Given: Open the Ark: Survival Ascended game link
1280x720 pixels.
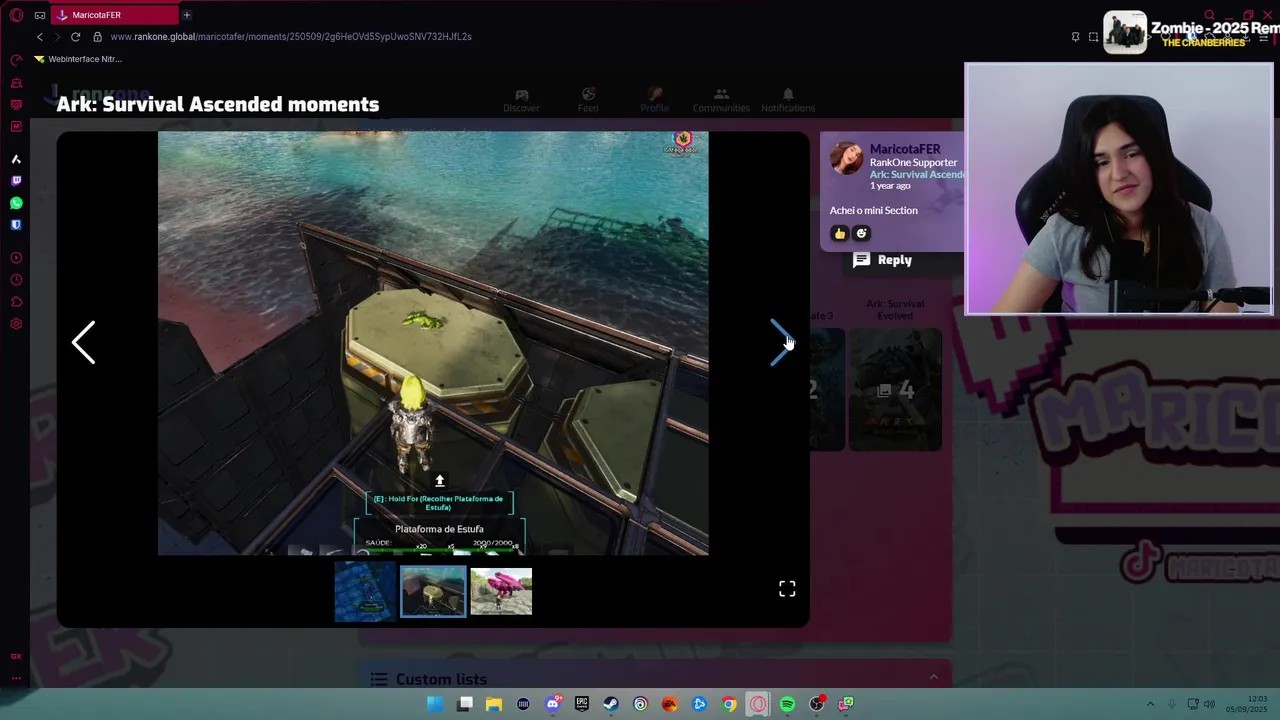Looking at the screenshot, I should 916,174.
